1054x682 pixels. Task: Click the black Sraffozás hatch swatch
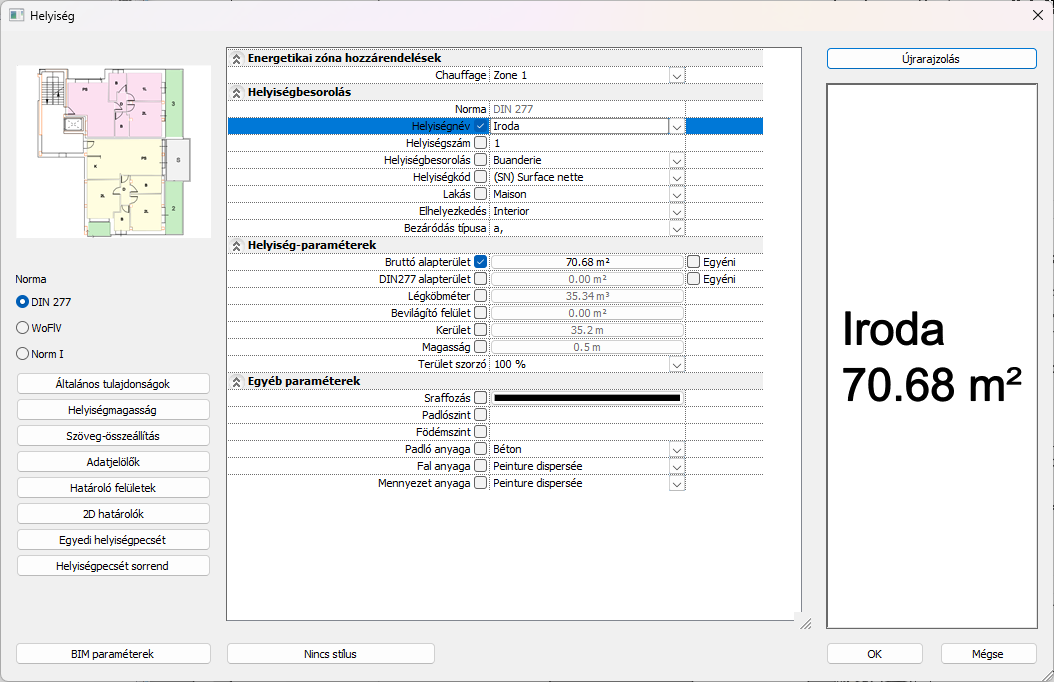(x=587, y=398)
